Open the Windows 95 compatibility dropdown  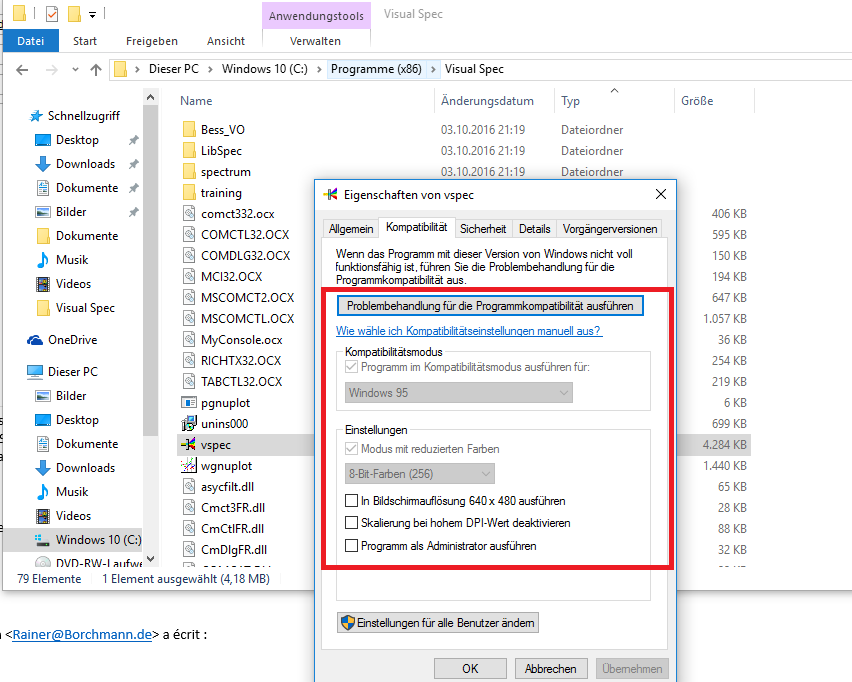458,393
